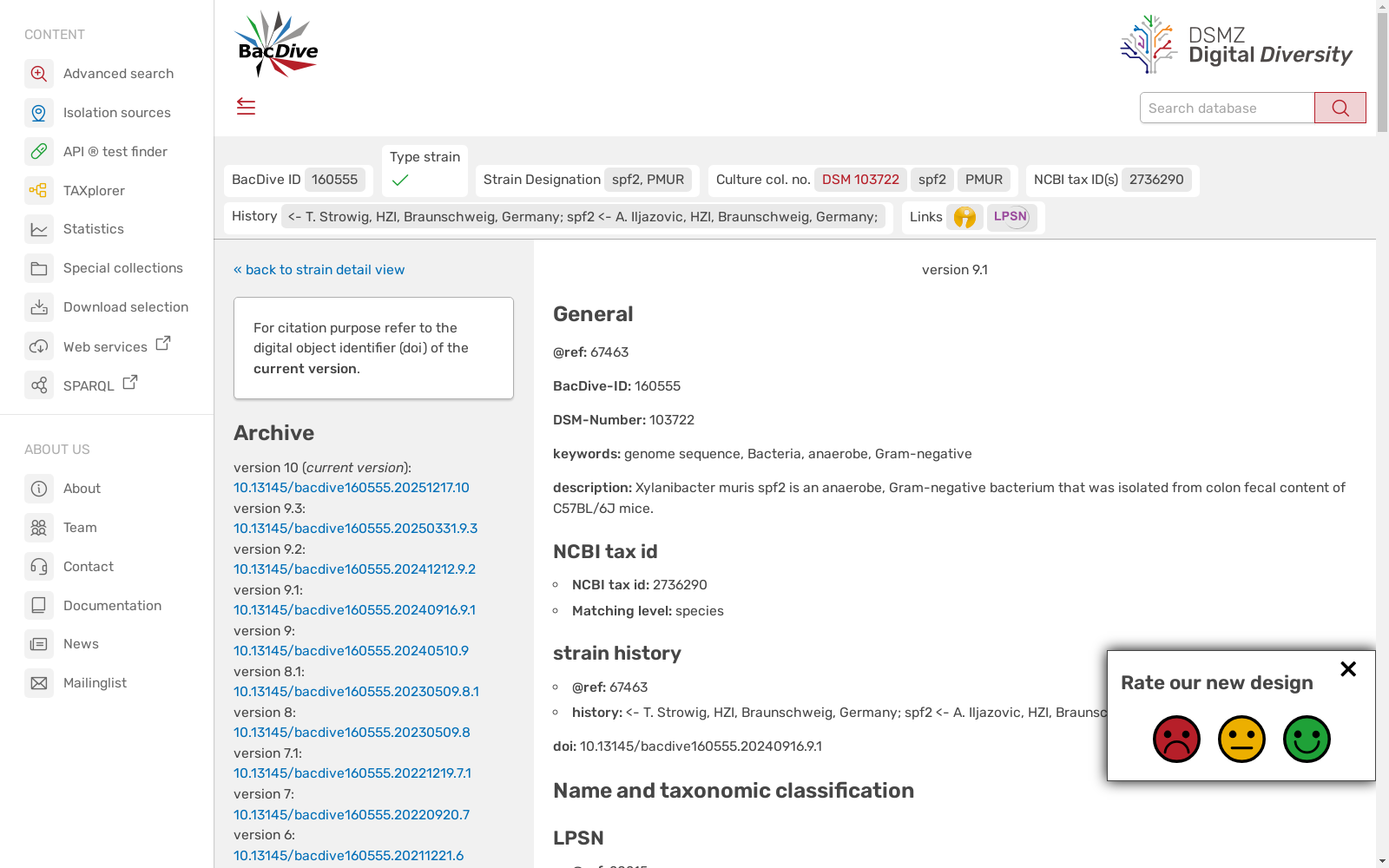This screenshot has height=868, width=1389.
Task: Open version 9.3 DOI link
Action: pyautogui.click(x=355, y=529)
